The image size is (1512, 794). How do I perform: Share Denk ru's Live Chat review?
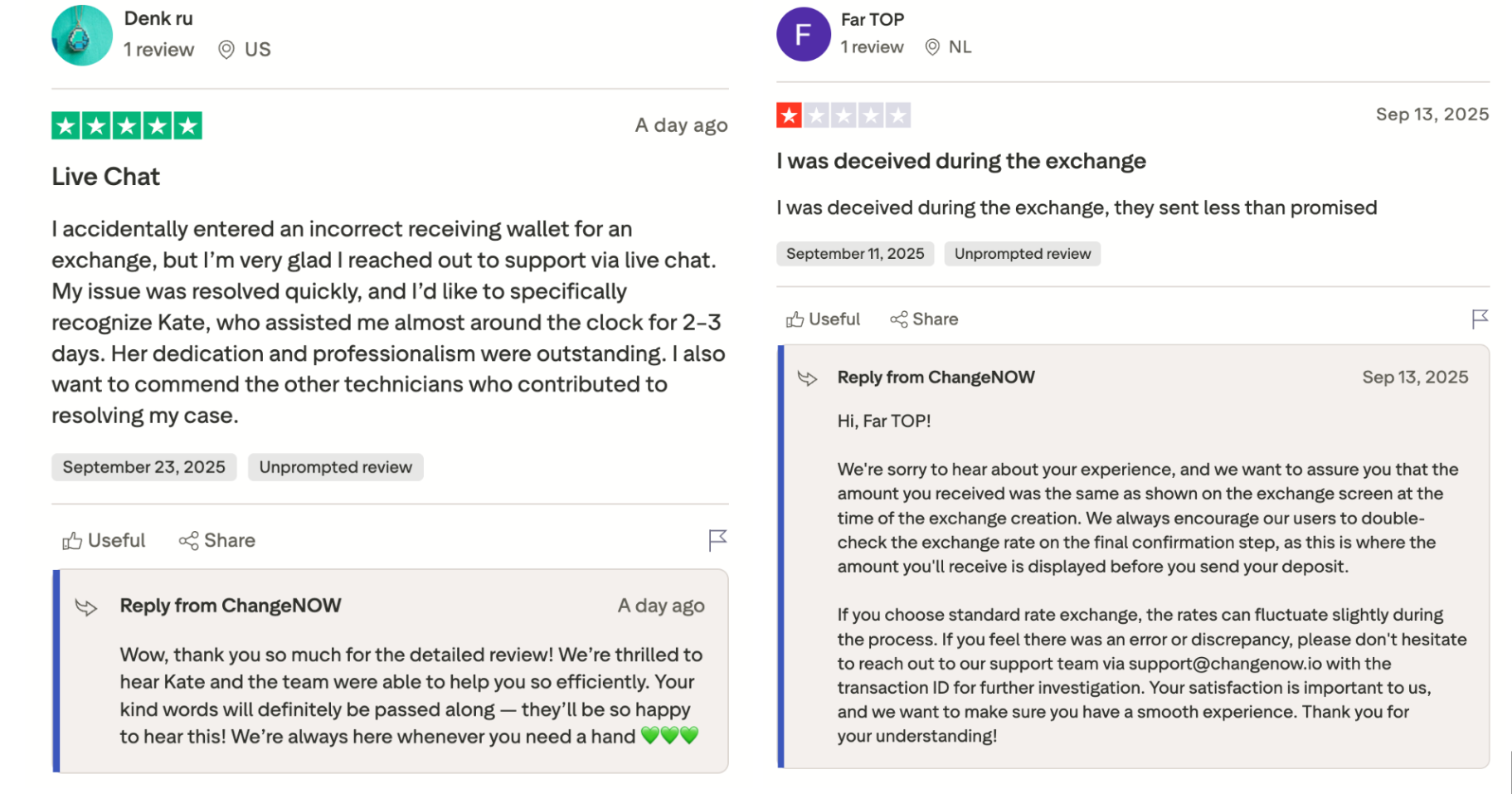click(217, 541)
